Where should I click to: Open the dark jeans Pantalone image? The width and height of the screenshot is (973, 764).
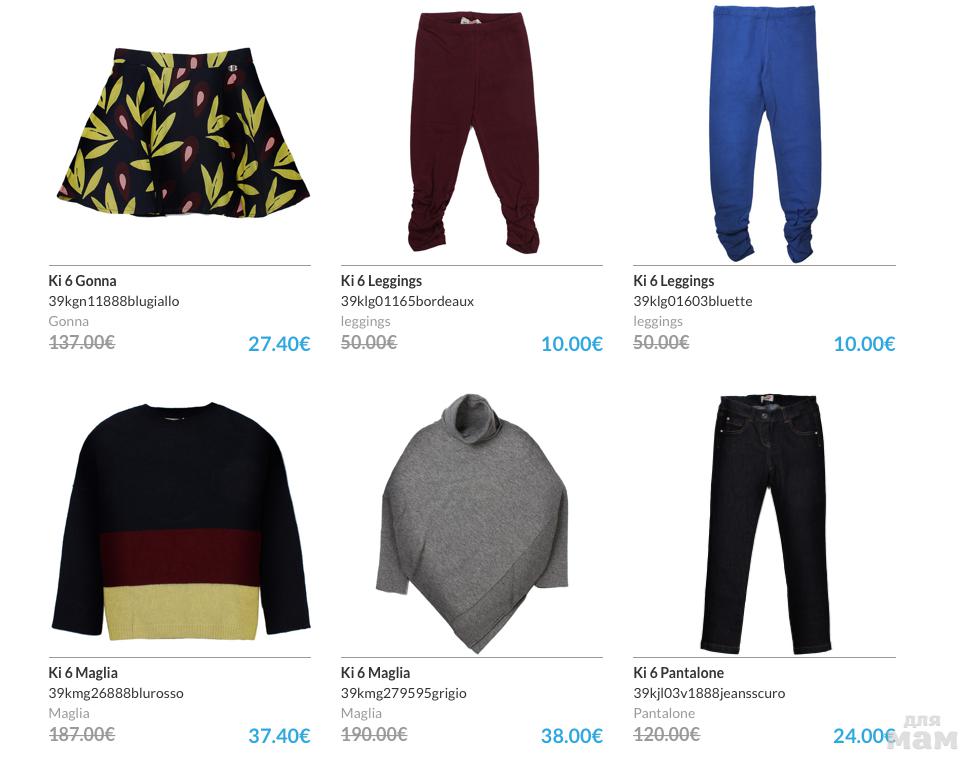pyautogui.click(x=767, y=523)
